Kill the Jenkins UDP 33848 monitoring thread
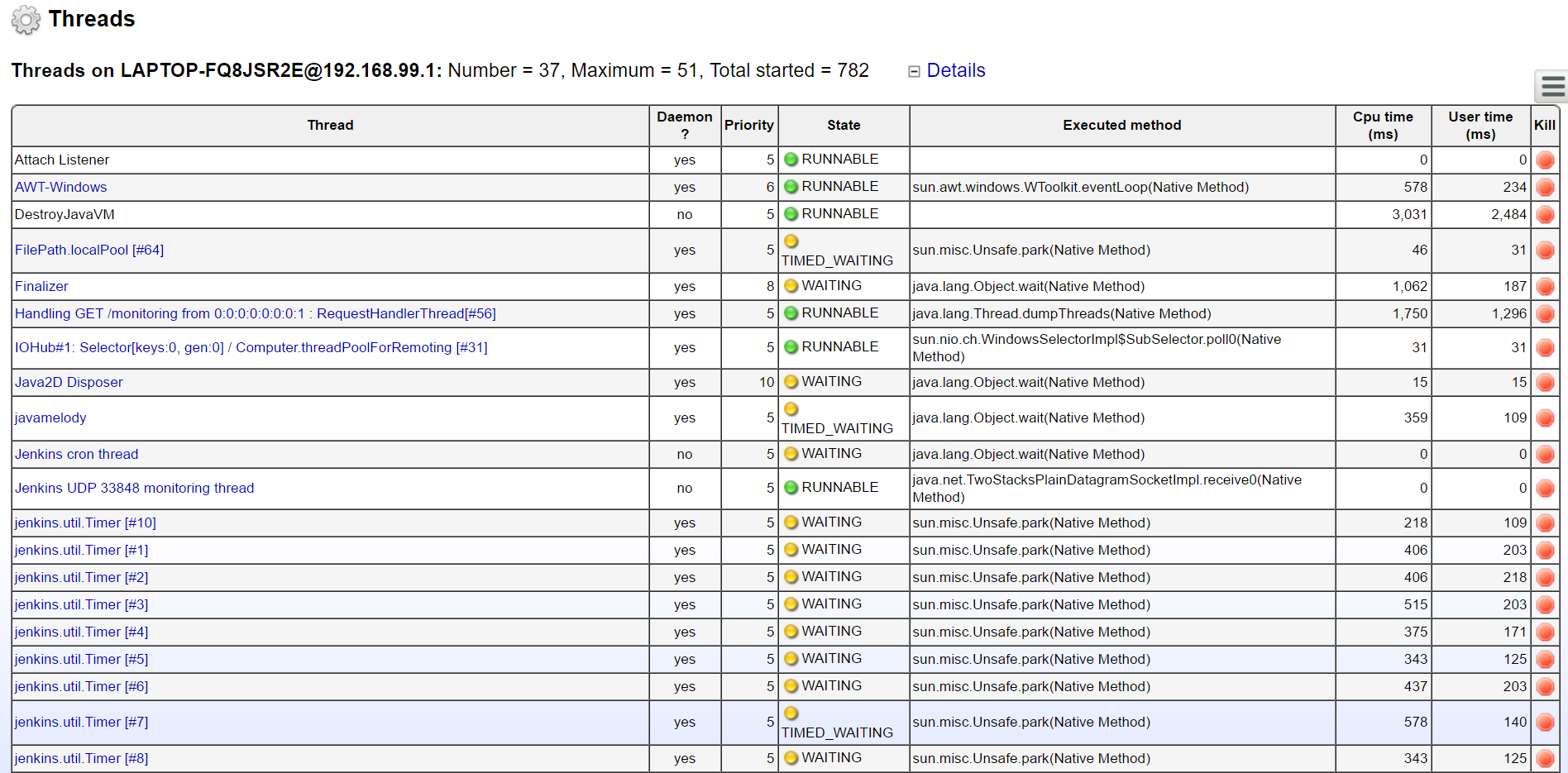The image size is (1568, 773). (1545, 489)
